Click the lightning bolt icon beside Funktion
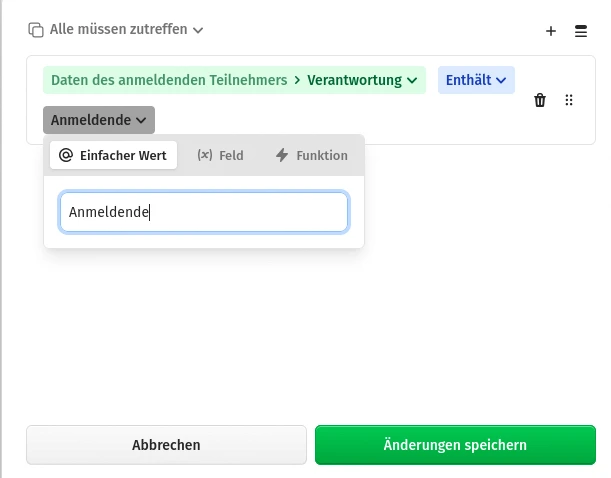Image resolution: width=611 pixels, height=478 pixels. tap(282, 155)
